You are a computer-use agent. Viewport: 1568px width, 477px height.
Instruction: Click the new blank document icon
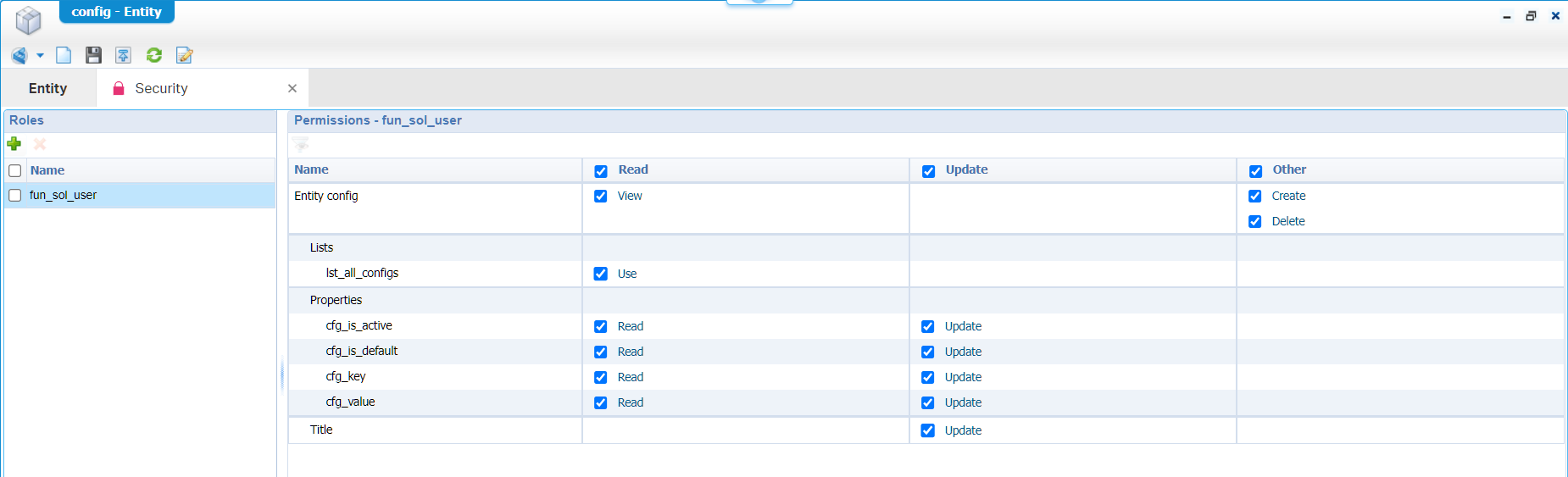(64, 56)
